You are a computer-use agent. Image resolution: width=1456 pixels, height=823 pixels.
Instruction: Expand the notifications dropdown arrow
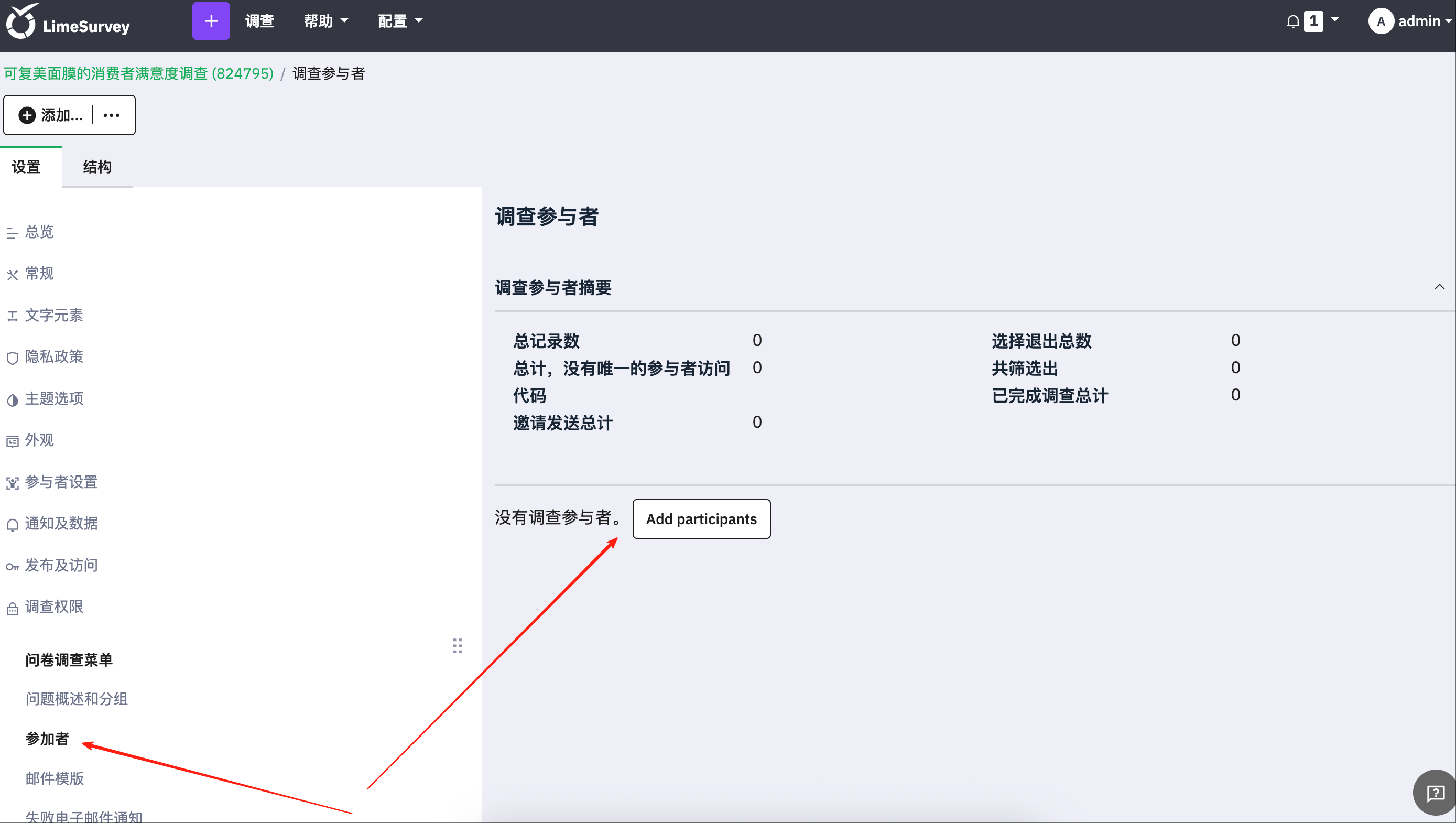(x=1335, y=19)
